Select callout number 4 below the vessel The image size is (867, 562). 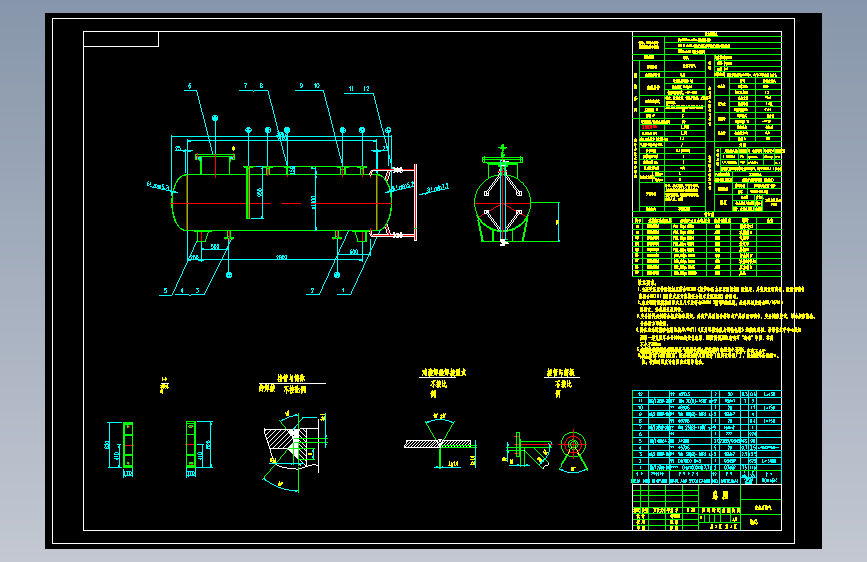click(182, 290)
